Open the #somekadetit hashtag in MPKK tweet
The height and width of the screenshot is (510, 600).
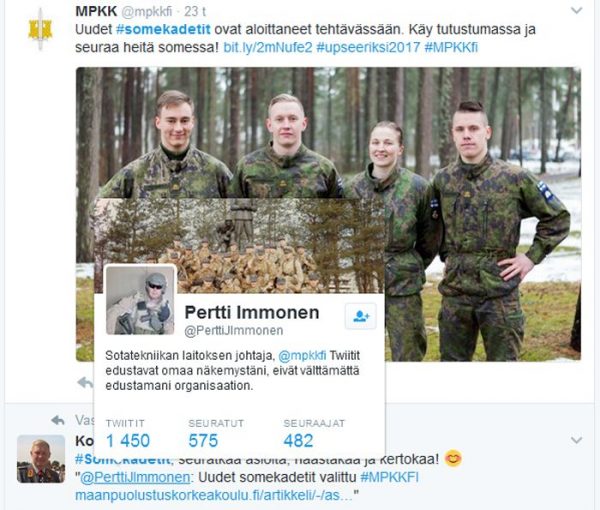(x=163, y=29)
